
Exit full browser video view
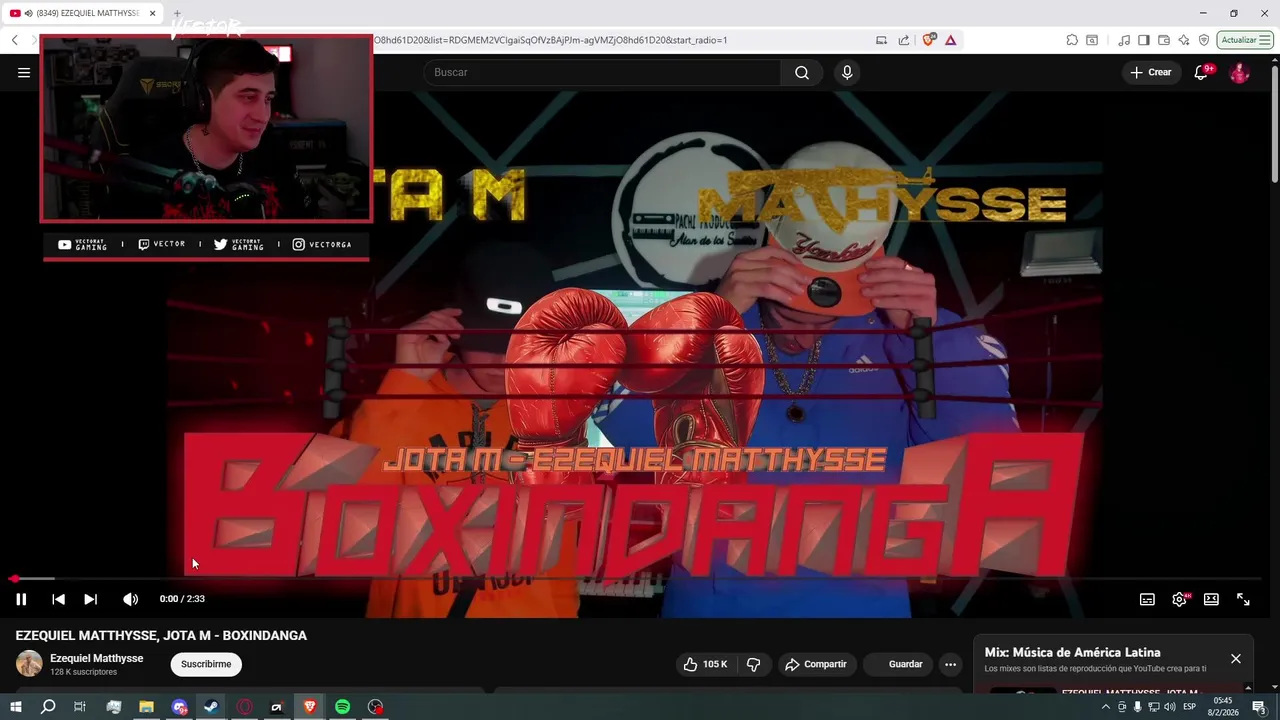[x=1243, y=599]
